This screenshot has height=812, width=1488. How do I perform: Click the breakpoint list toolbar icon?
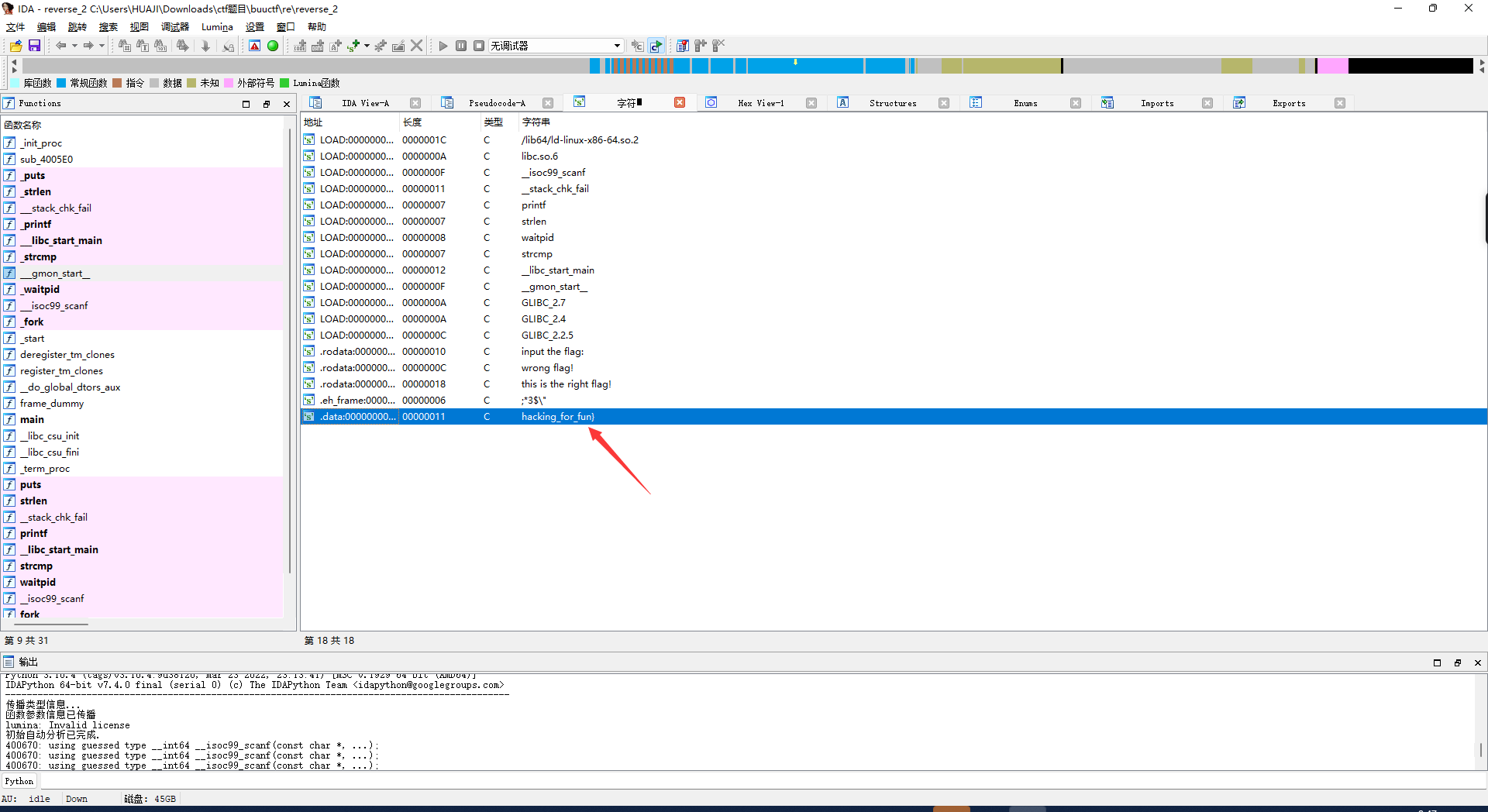pyautogui.click(x=682, y=46)
